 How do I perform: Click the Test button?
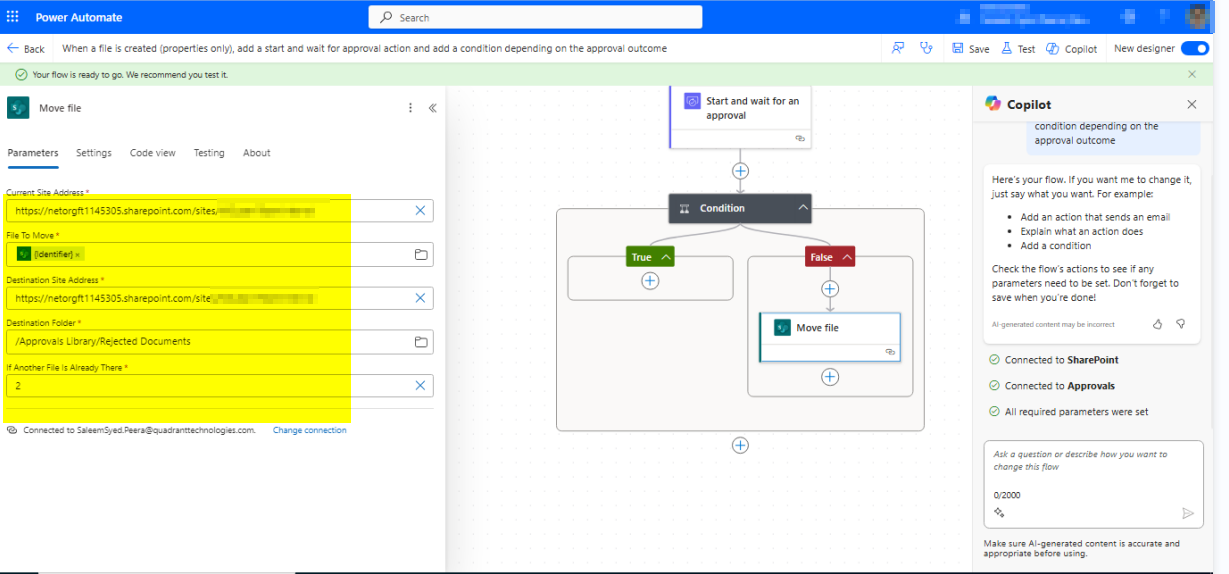[1018, 48]
